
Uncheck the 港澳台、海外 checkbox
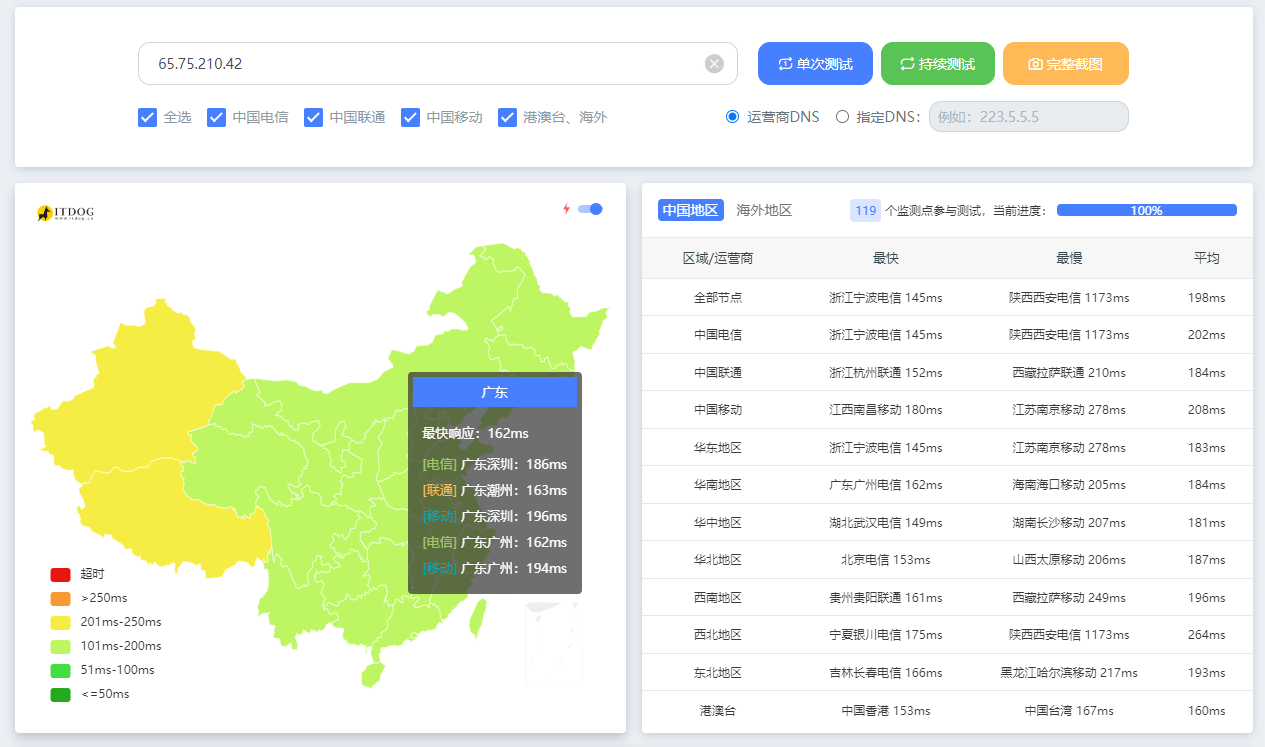click(x=507, y=118)
